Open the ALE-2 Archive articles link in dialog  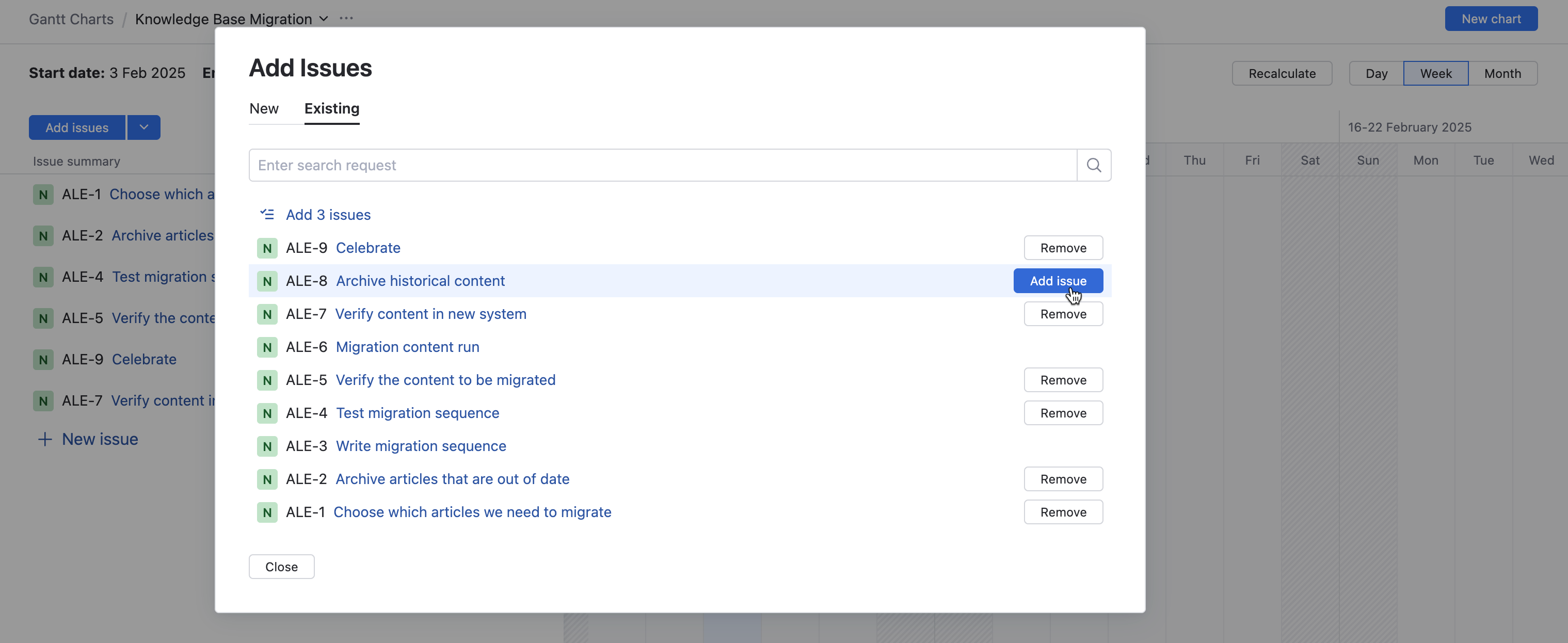[452, 479]
